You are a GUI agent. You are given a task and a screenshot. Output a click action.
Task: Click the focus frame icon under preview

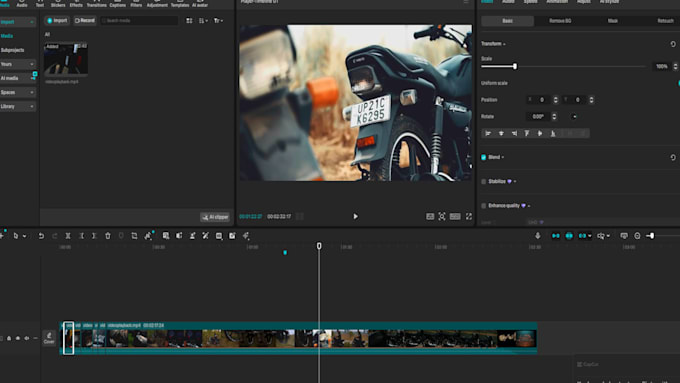pos(441,216)
